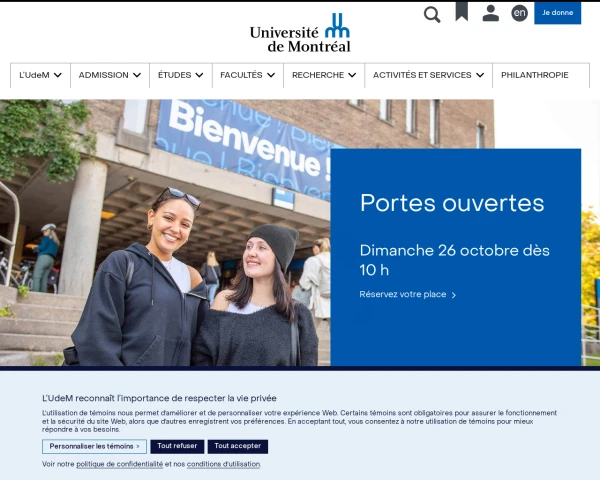Expand the Facultés menu
600x480 pixels.
[248, 75]
